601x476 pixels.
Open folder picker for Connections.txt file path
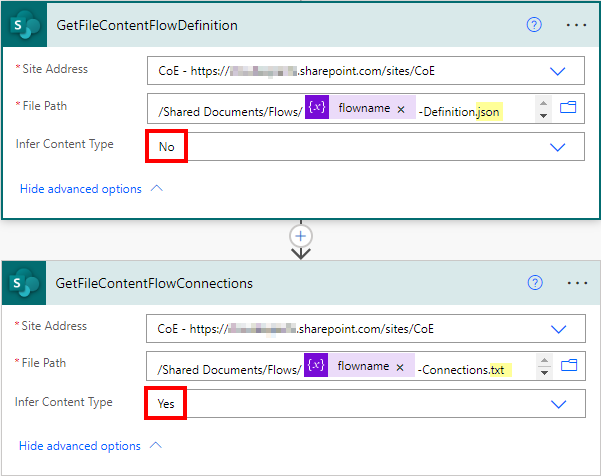(x=569, y=365)
